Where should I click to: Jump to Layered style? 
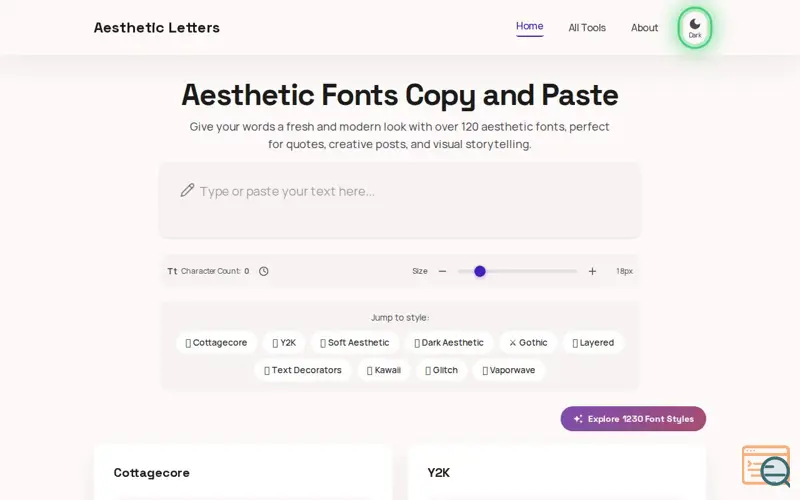[x=593, y=342]
